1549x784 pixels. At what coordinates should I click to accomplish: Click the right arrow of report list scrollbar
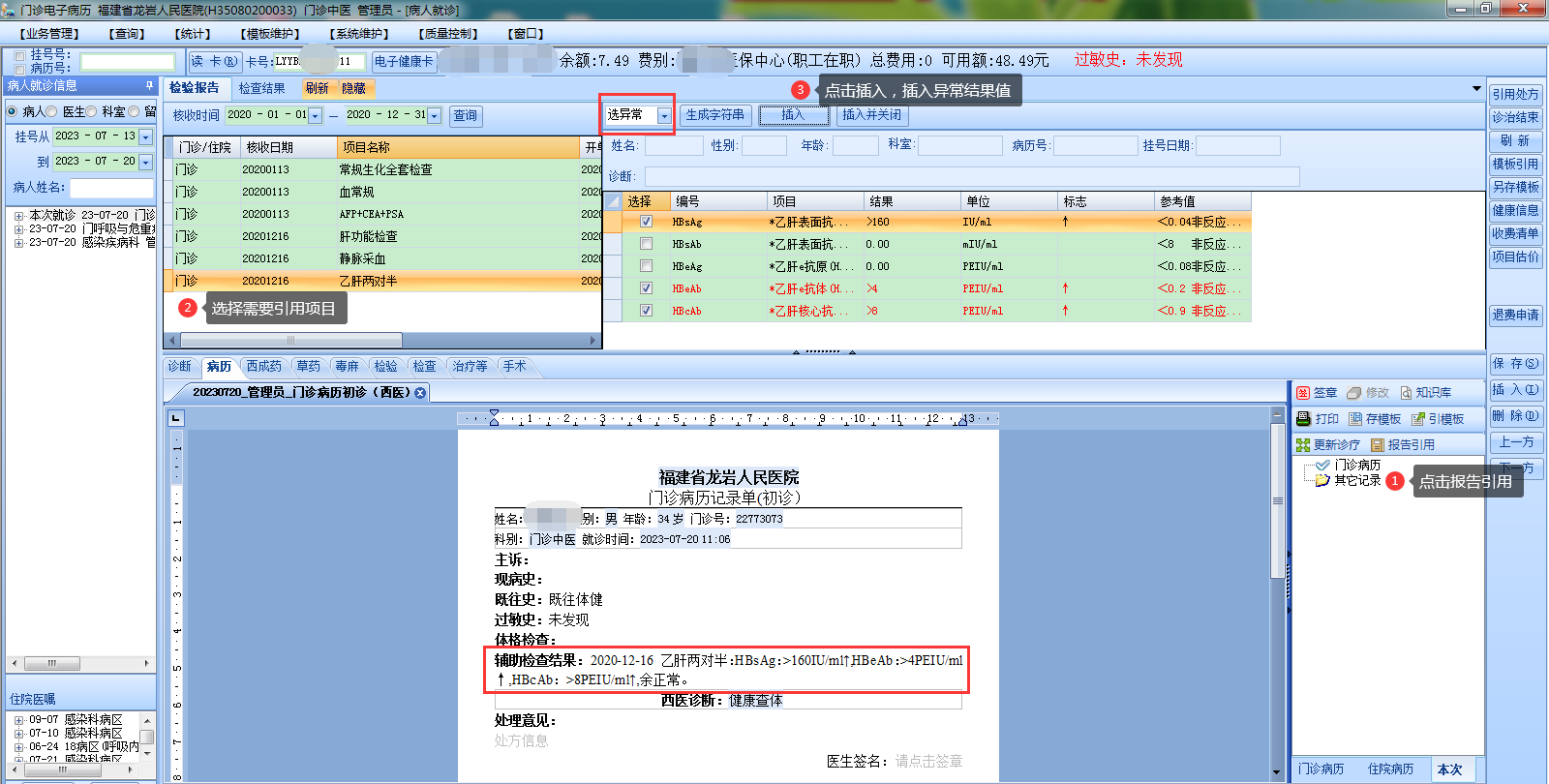593,341
